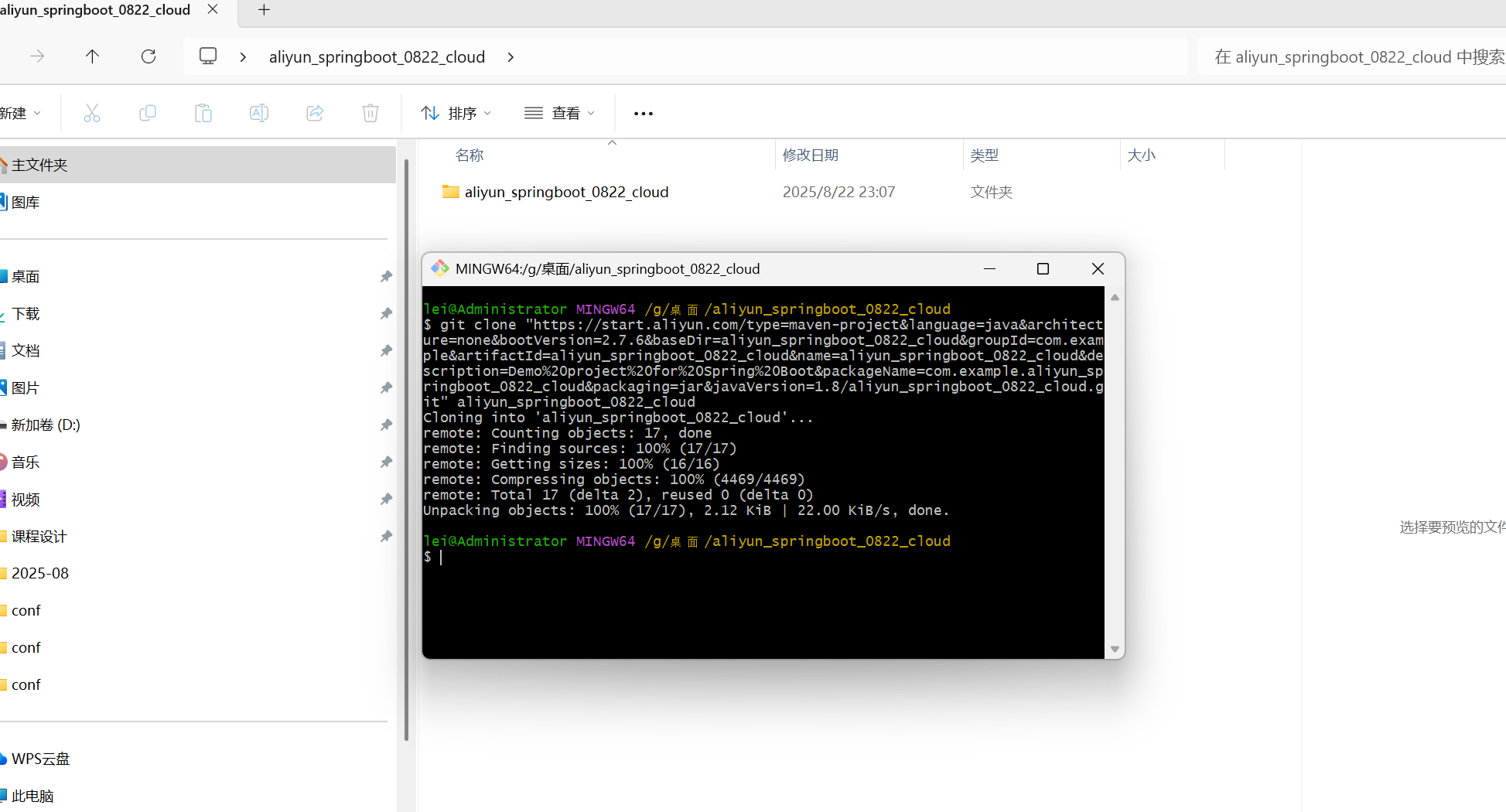Maximize the MINGW64 terminal window
This screenshot has width=1506, height=812.
[1043, 268]
